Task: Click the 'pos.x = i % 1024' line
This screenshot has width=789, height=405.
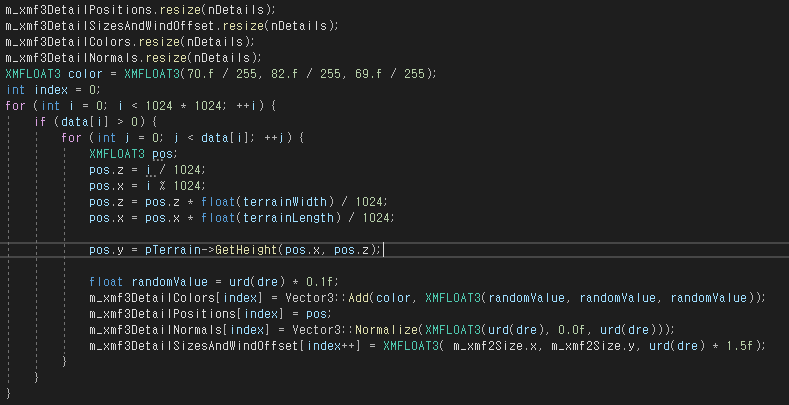Action: coord(145,186)
